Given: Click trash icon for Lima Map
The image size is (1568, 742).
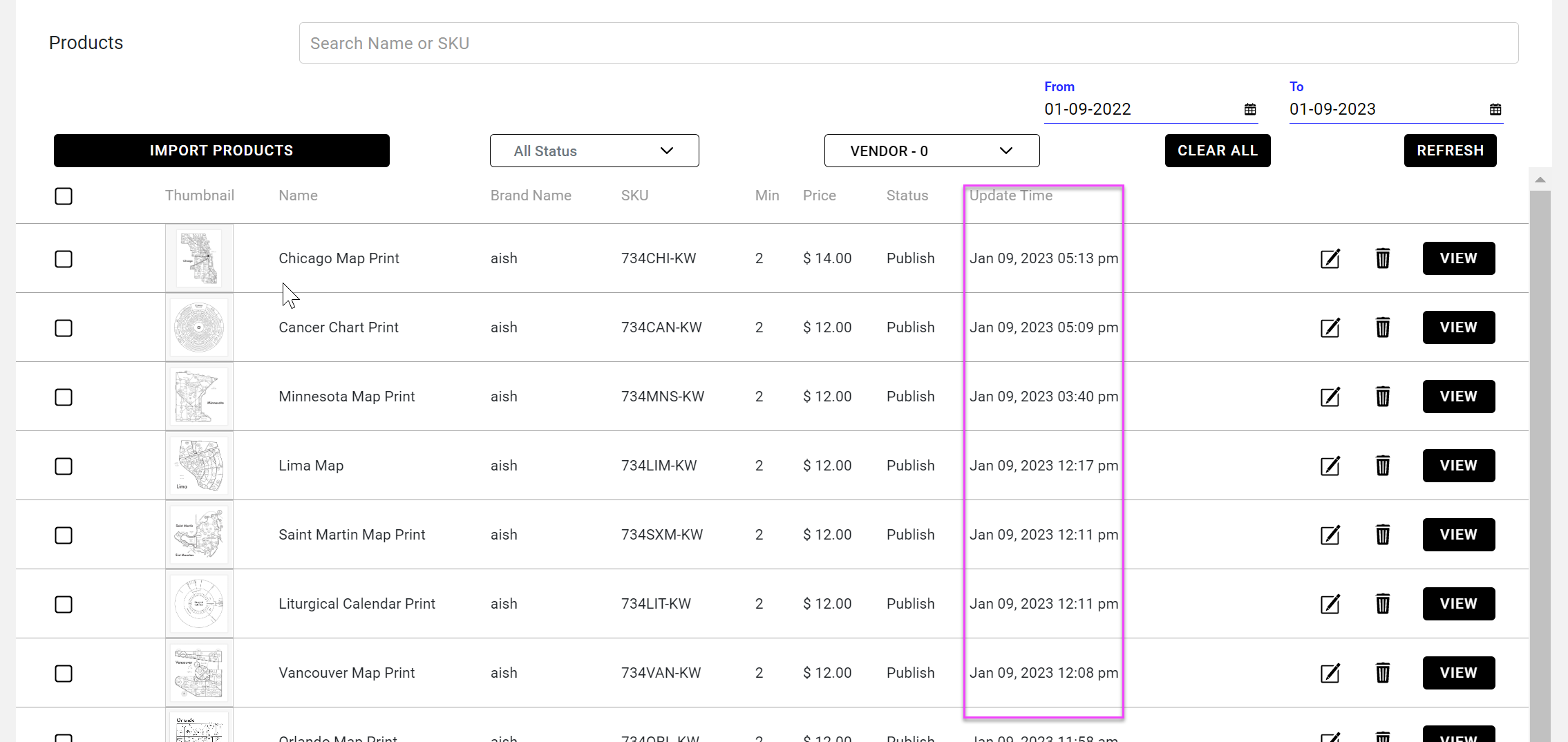Looking at the screenshot, I should point(1382,466).
